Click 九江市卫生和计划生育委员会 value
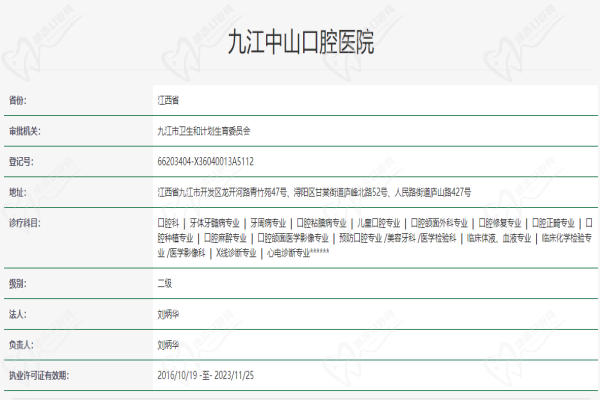600x400 pixels. click(204, 131)
